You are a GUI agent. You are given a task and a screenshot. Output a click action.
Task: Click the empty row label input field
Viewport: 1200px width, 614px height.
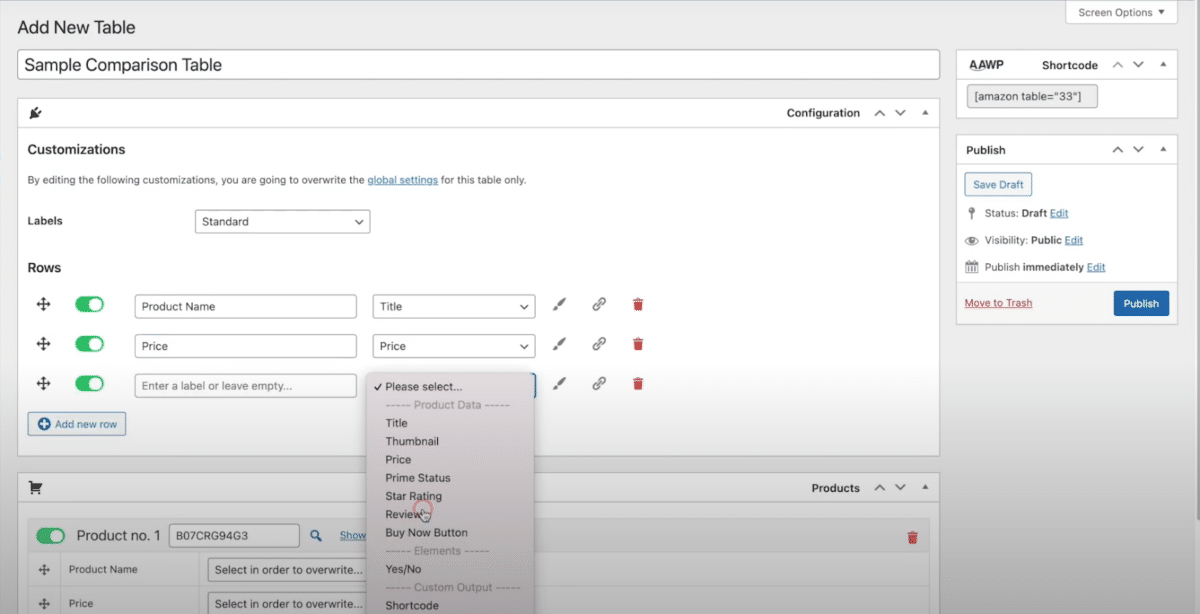pos(245,385)
